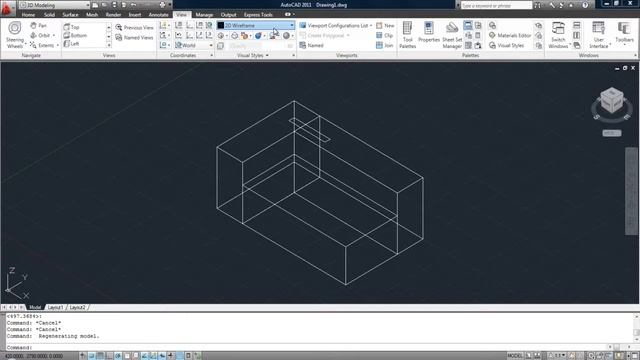Click the Command line input area
The image size is (640, 360).
pos(306,347)
